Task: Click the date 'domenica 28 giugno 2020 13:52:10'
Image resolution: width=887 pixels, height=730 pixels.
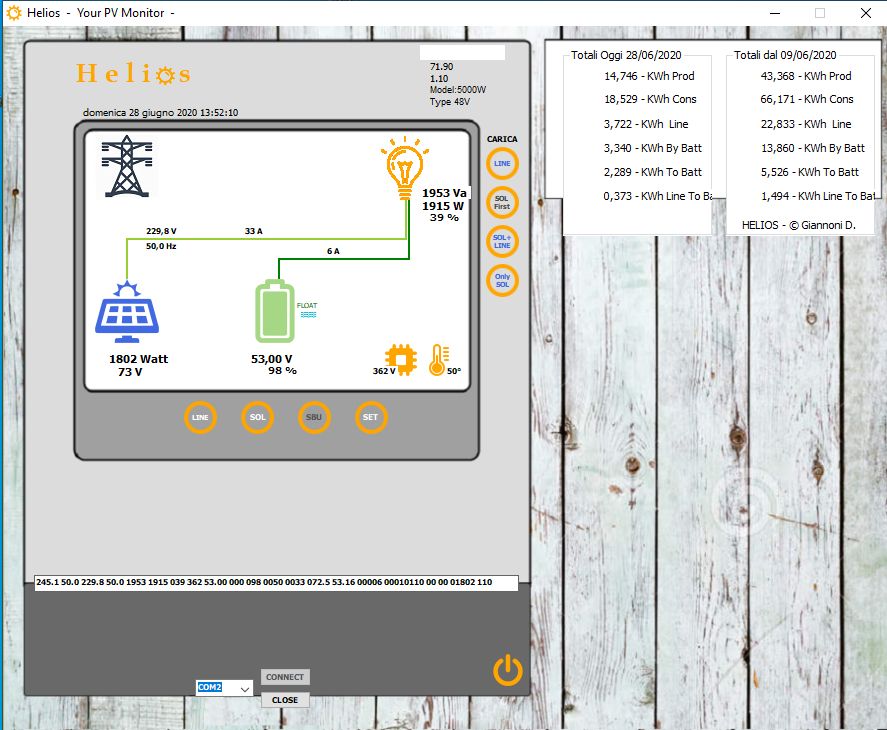Action: pos(161,113)
